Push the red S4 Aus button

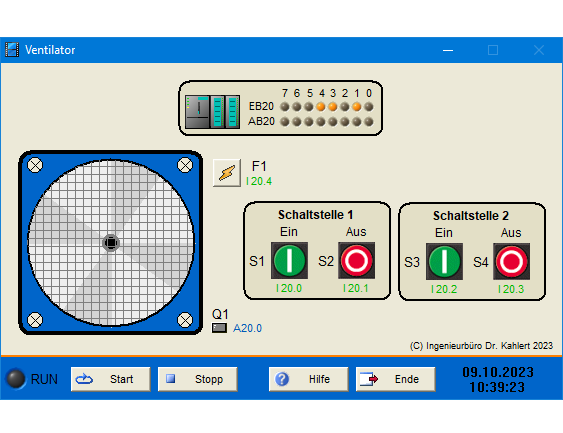[512, 261]
